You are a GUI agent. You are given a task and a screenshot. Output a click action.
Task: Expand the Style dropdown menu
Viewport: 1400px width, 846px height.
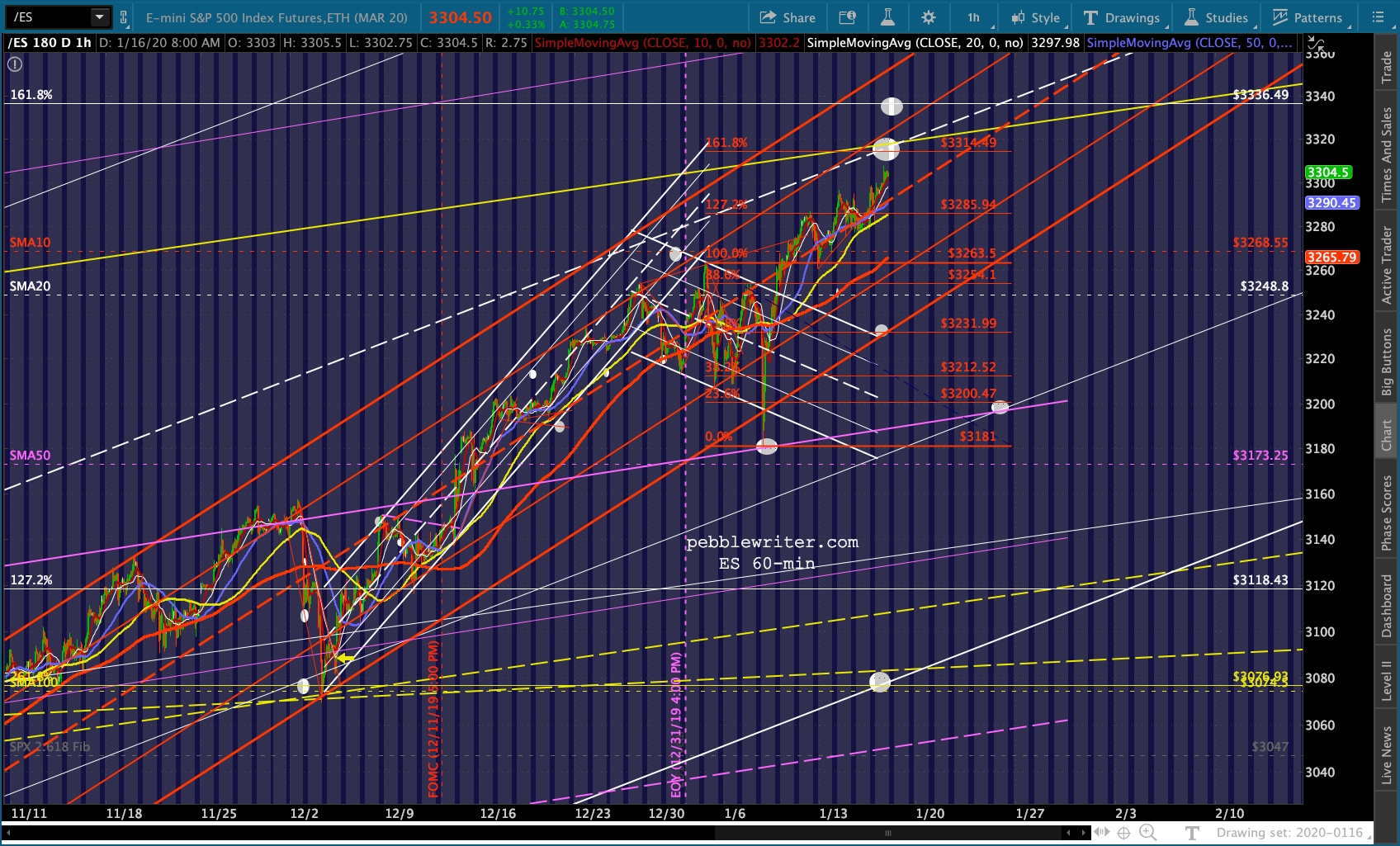1037,17
